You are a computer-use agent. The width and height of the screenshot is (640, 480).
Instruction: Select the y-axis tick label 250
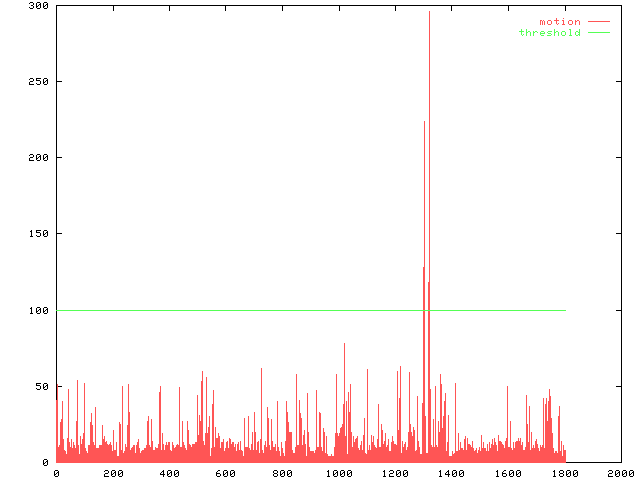(x=38, y=82)
